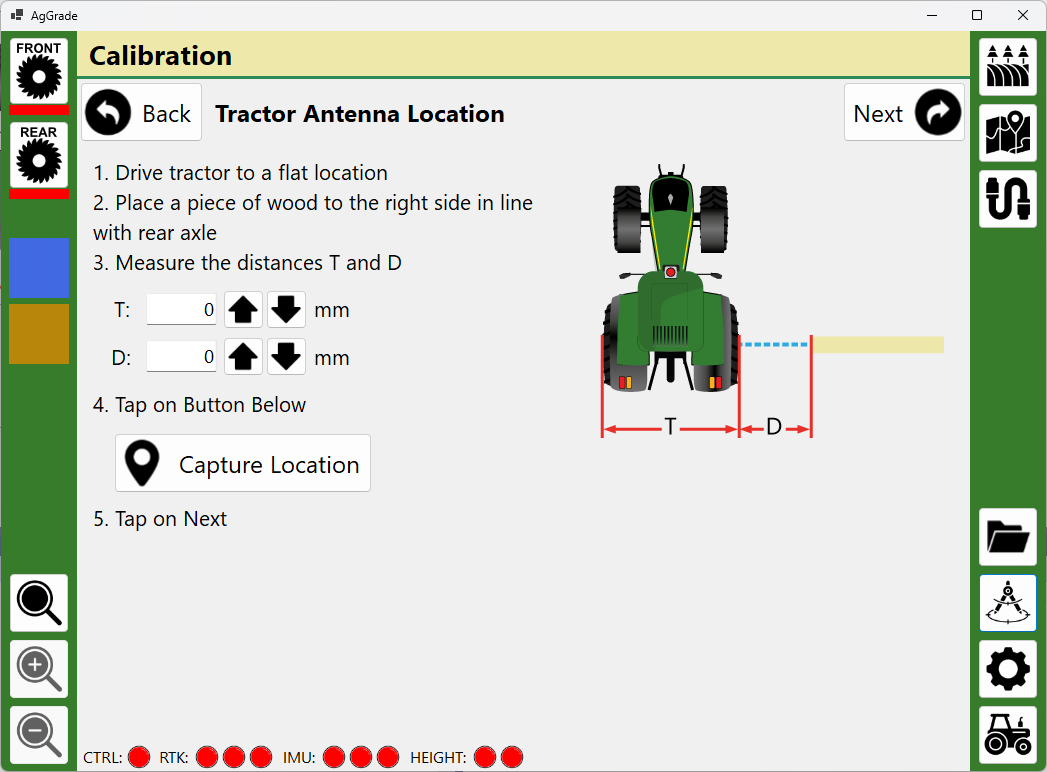Image resolution: width=1047 pixels, height=772 pixels.
Task: Click the T distance input field
Action: coord(181,310)
